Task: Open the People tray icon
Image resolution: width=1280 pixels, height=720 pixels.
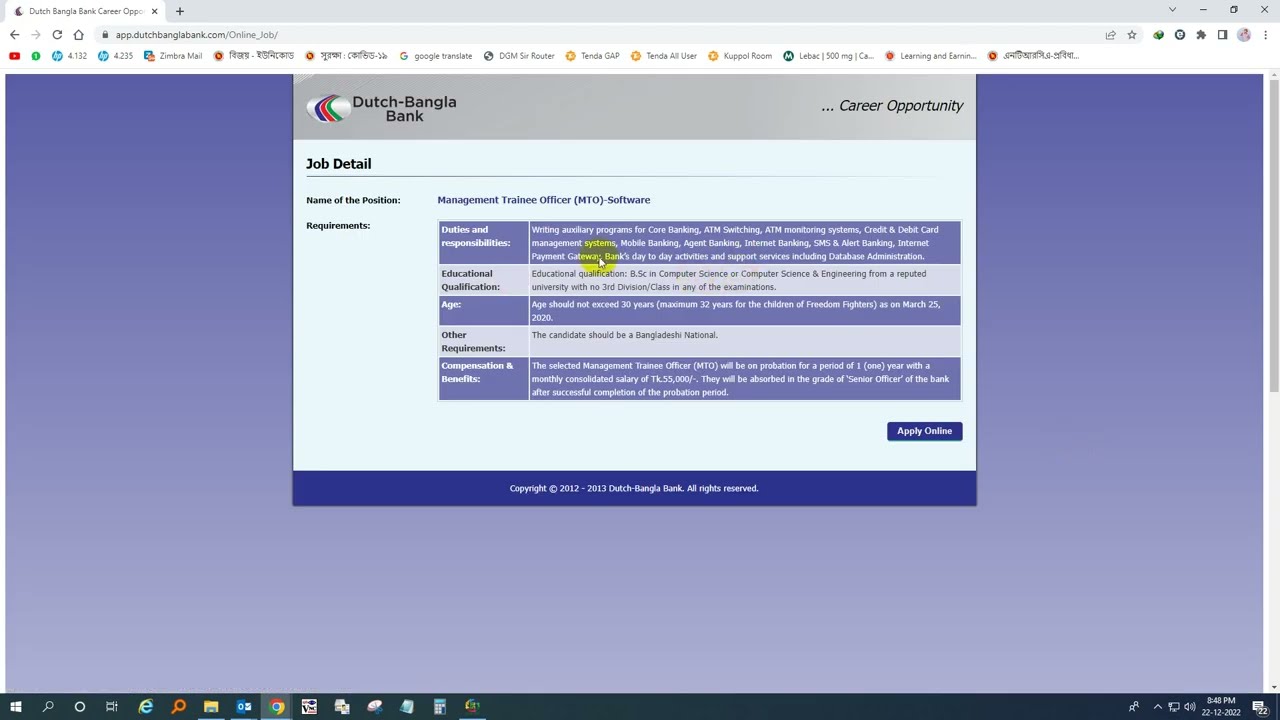Action: [x=1134, y=707]
